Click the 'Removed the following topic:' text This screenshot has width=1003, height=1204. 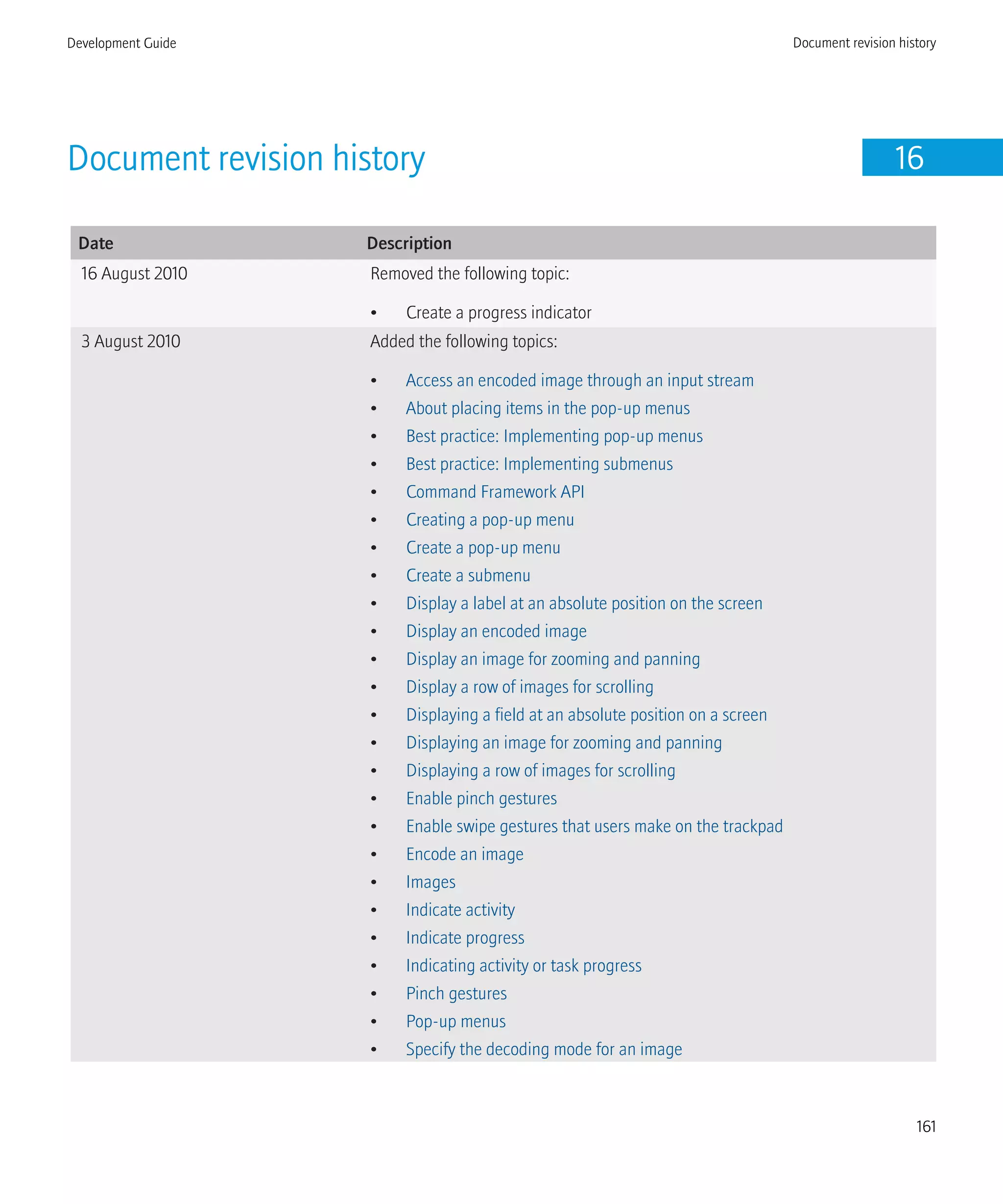[469, 274]
